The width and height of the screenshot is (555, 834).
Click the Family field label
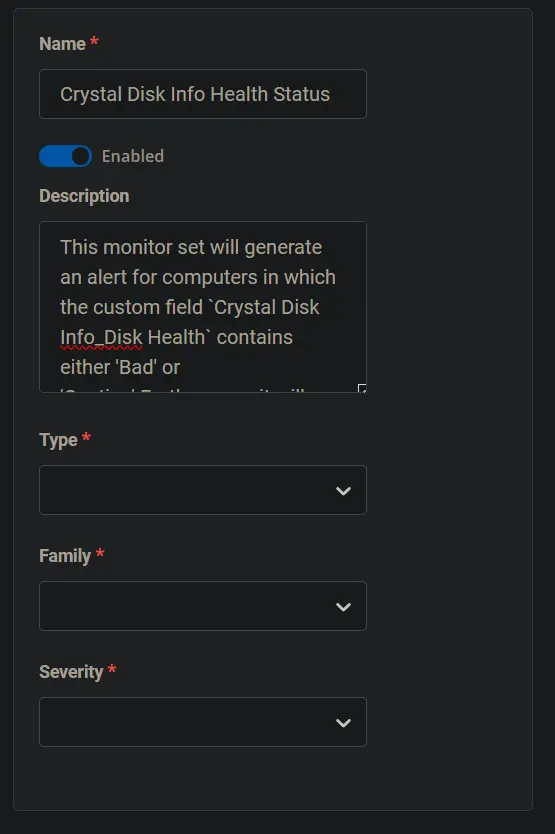click(x=65, y=556)
